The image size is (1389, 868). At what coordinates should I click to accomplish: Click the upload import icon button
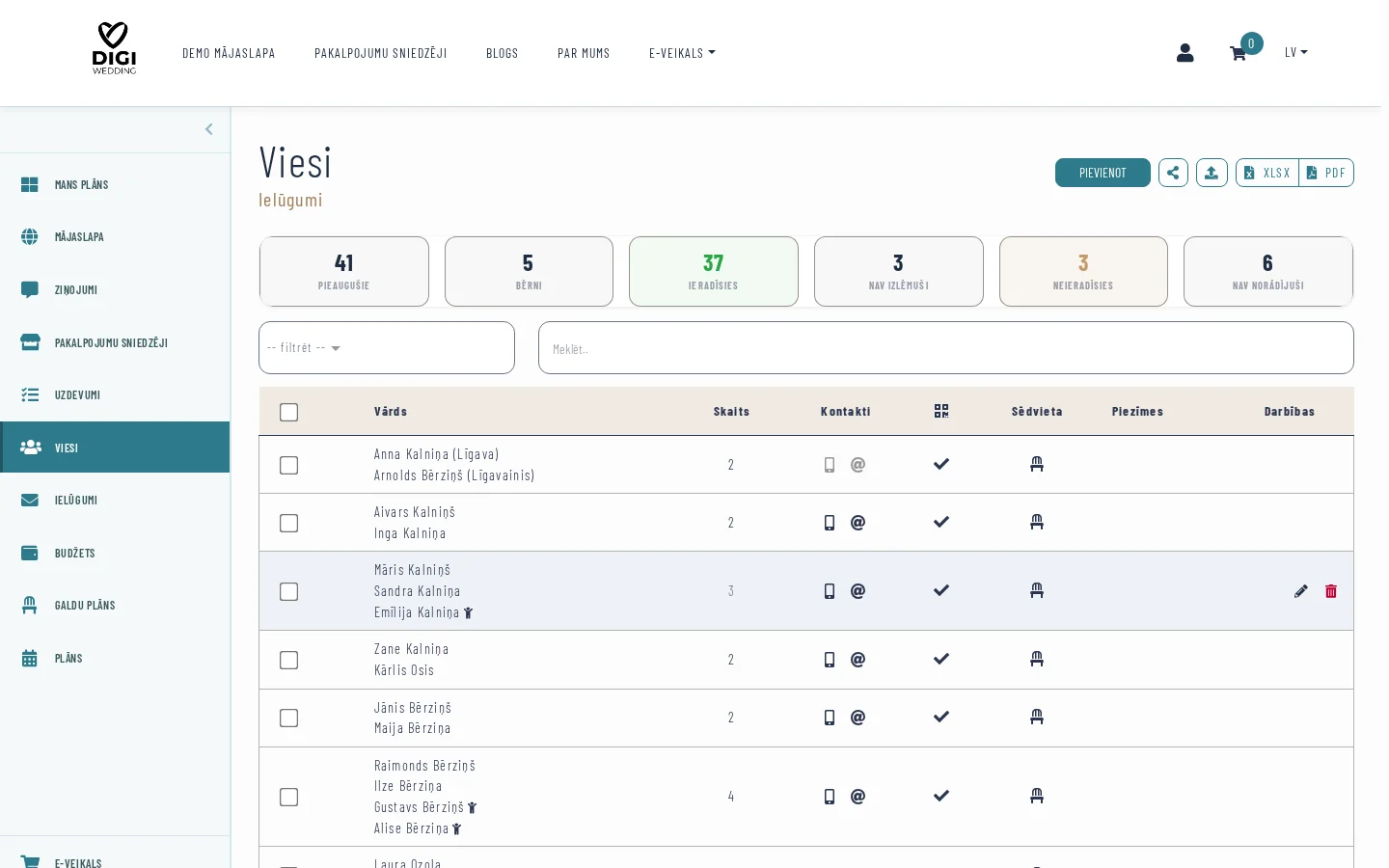[x=1212, y=173]
